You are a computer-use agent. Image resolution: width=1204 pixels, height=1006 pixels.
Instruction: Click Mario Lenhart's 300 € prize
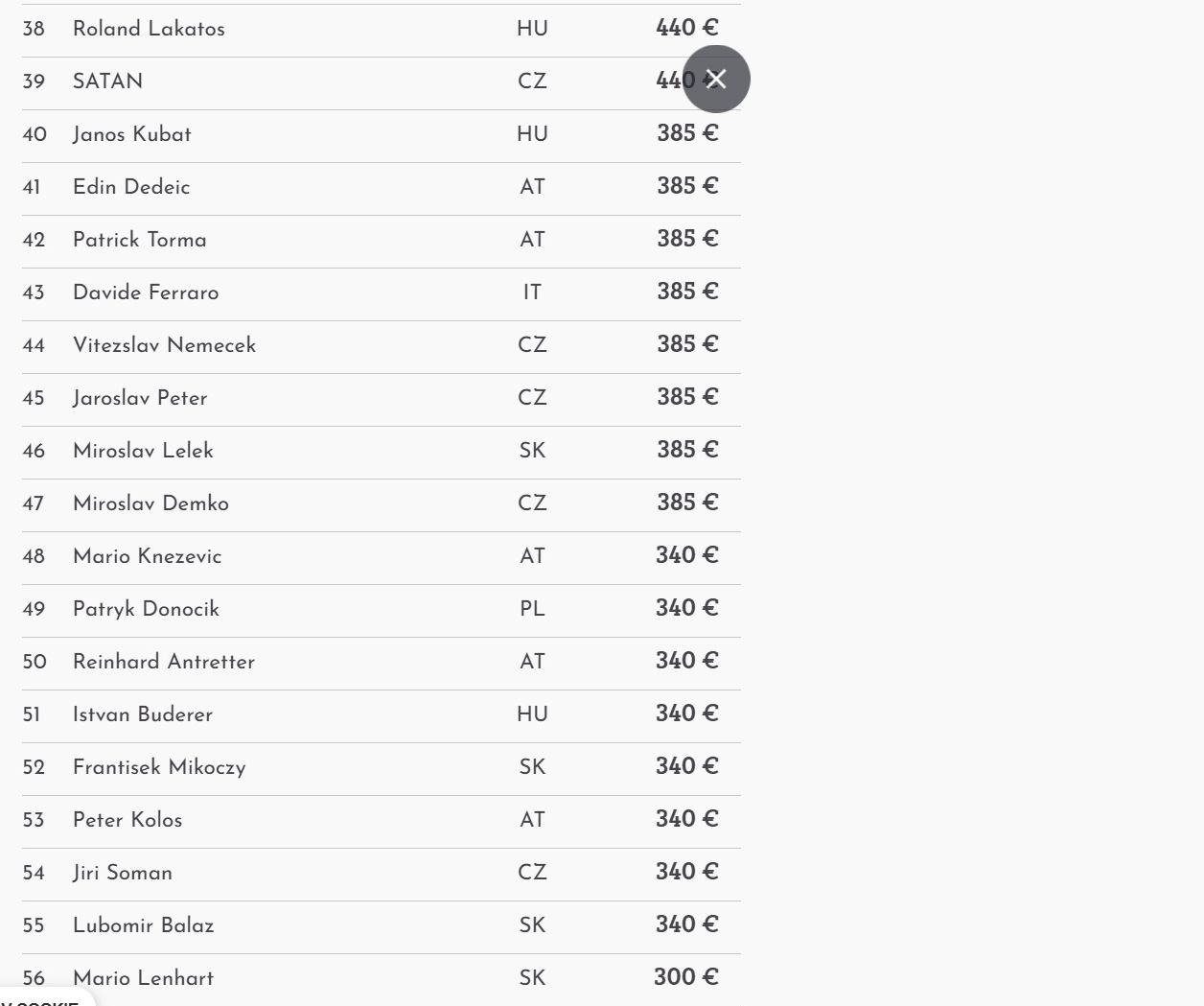click(685, 977)
